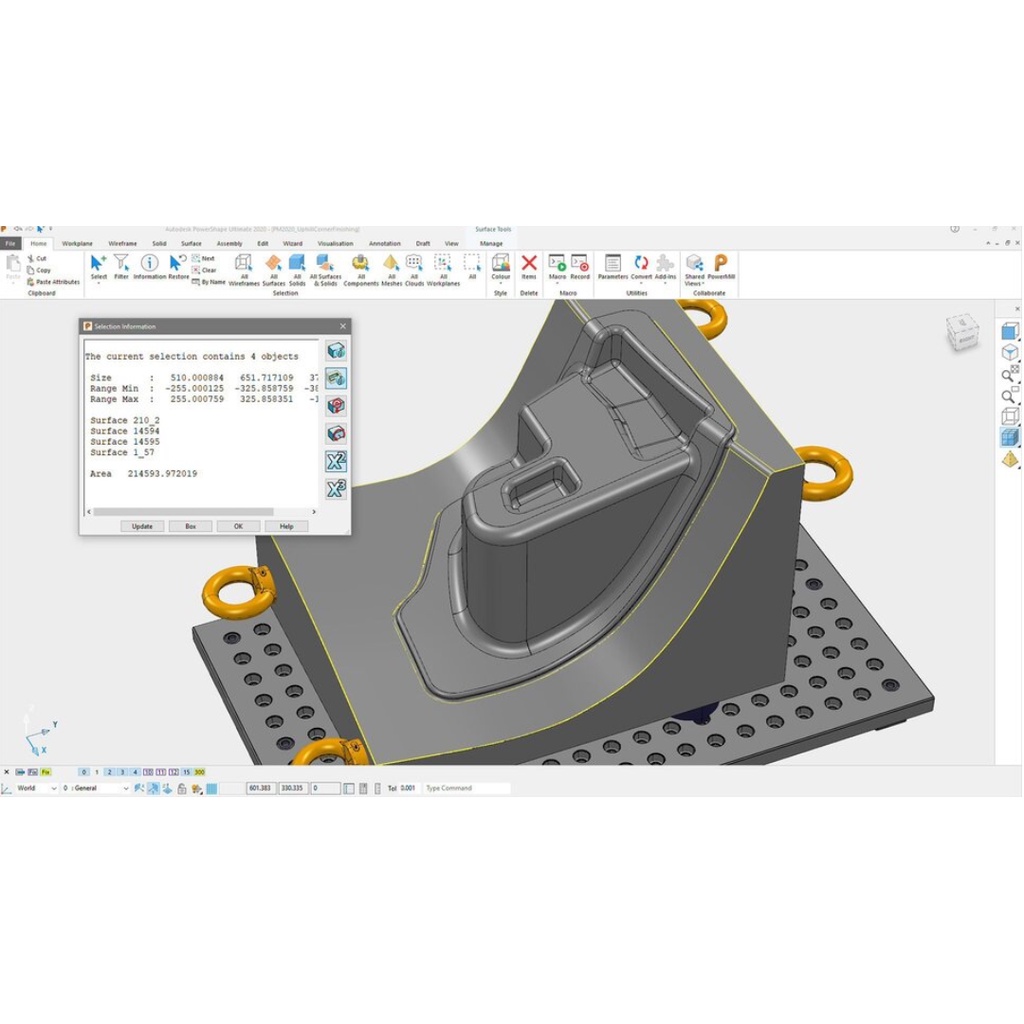Select All Surfaces in the Selection group

pos(274,268)
